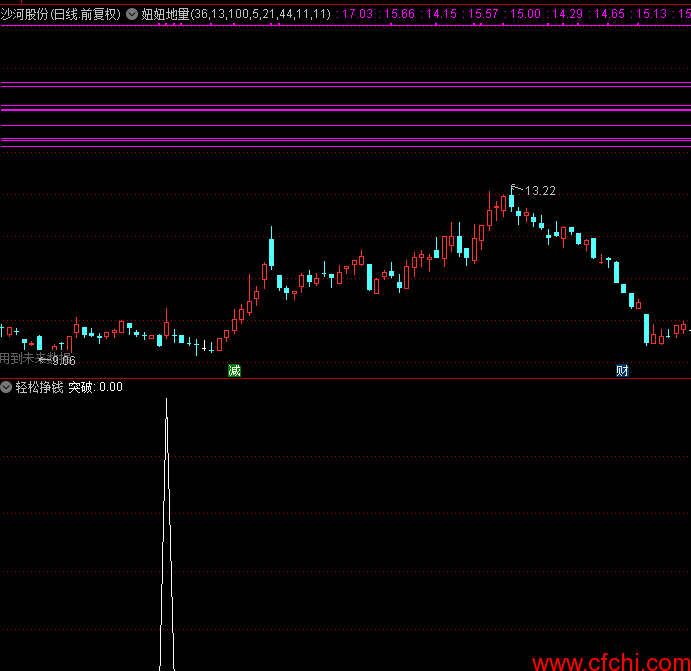691x671 pixels.
Task: Click the tall cyan candle after the rally peak
Action: click(271, 251)
